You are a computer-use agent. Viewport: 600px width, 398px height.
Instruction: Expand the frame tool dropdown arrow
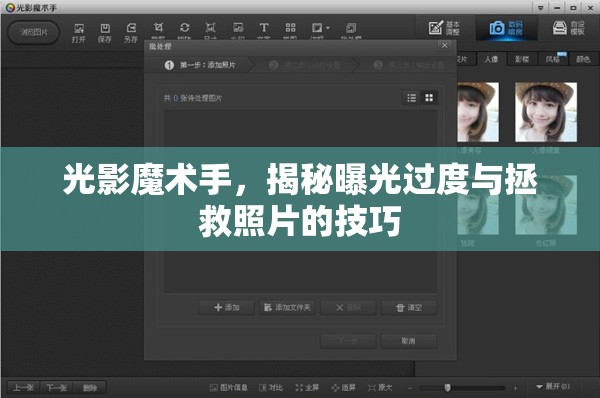click(x=328, y=28)
